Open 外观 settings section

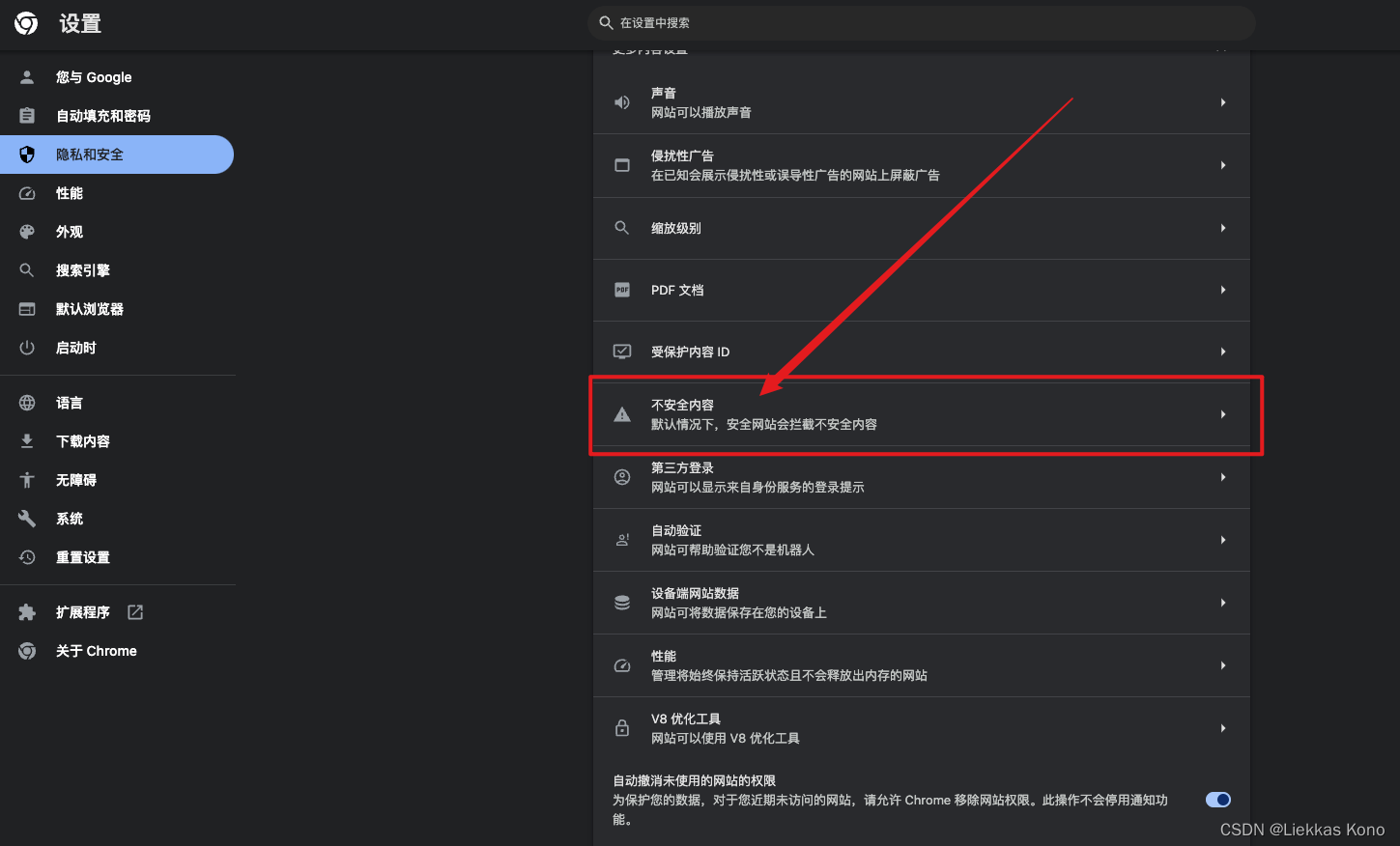(117, 232)
